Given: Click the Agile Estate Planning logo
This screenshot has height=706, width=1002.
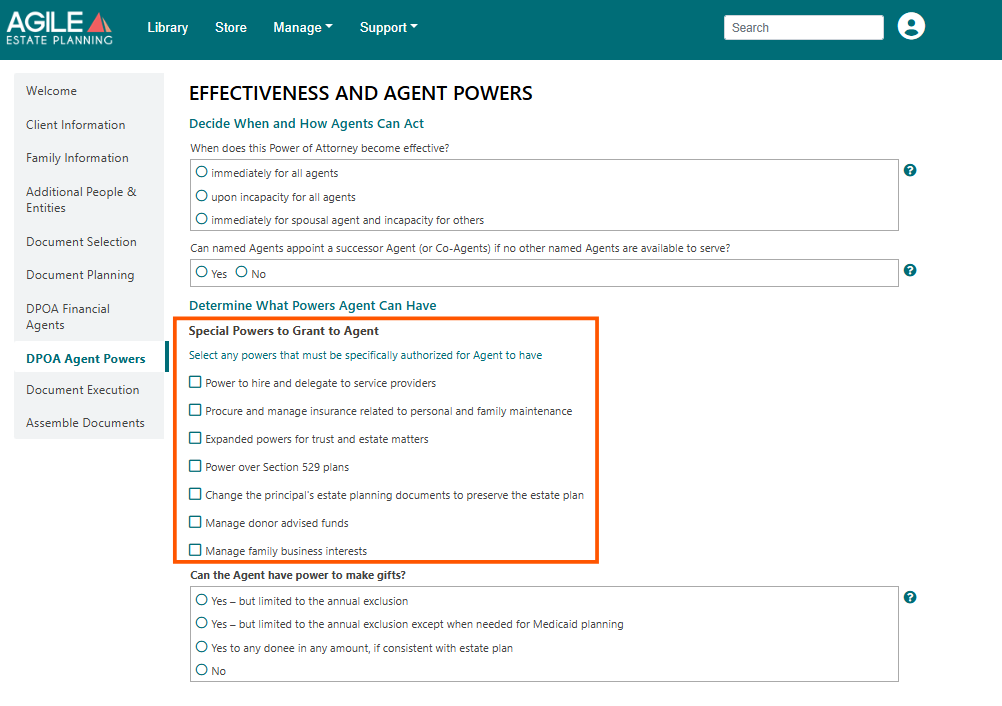Looking at the screenshot, I should (x=59, y=28).
